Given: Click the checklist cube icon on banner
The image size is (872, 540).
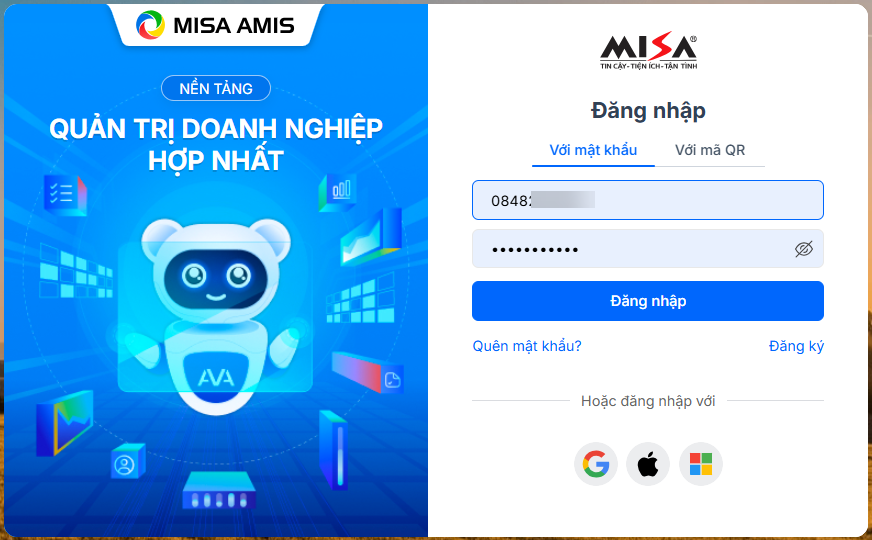Looking at the screenshot, I should pyautogui.click(x=65, y=195).
